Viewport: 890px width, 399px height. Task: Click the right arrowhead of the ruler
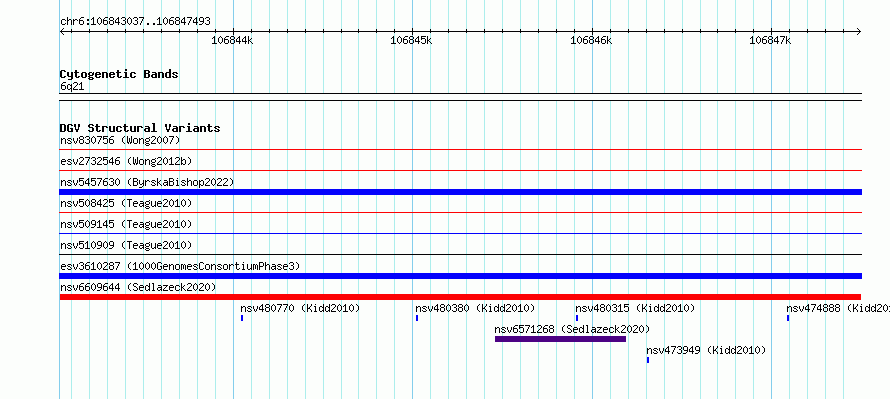point(859,31)
